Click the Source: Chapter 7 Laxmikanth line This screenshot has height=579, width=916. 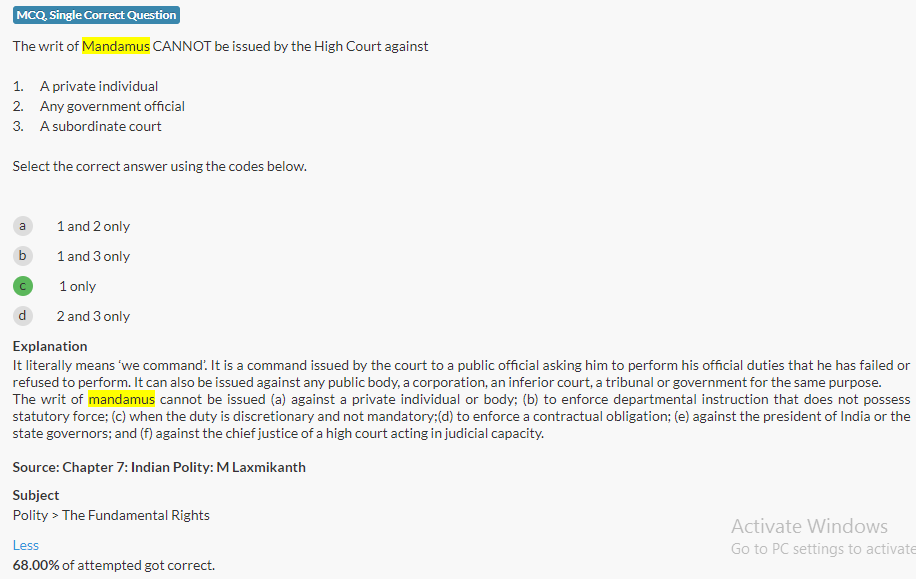159,467
